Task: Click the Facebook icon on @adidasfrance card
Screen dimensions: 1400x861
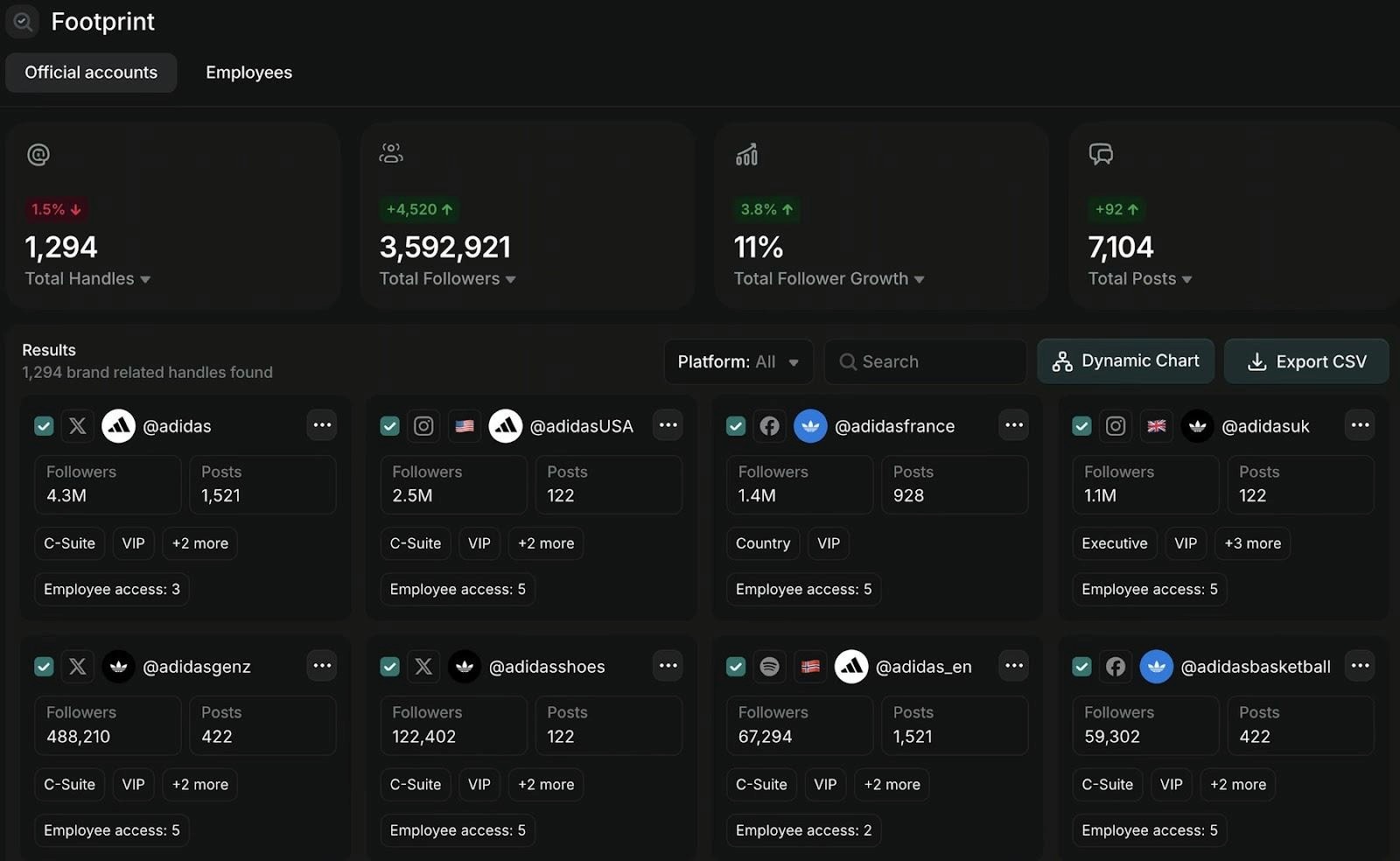Action: point(769,426)
